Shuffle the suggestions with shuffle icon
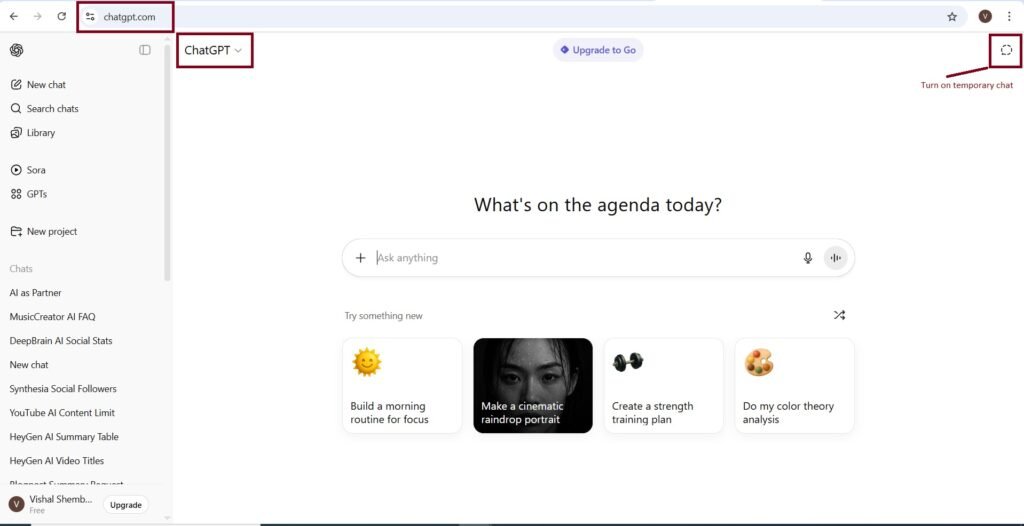Screen dimensions: 1024x526 tap(839, 315)
